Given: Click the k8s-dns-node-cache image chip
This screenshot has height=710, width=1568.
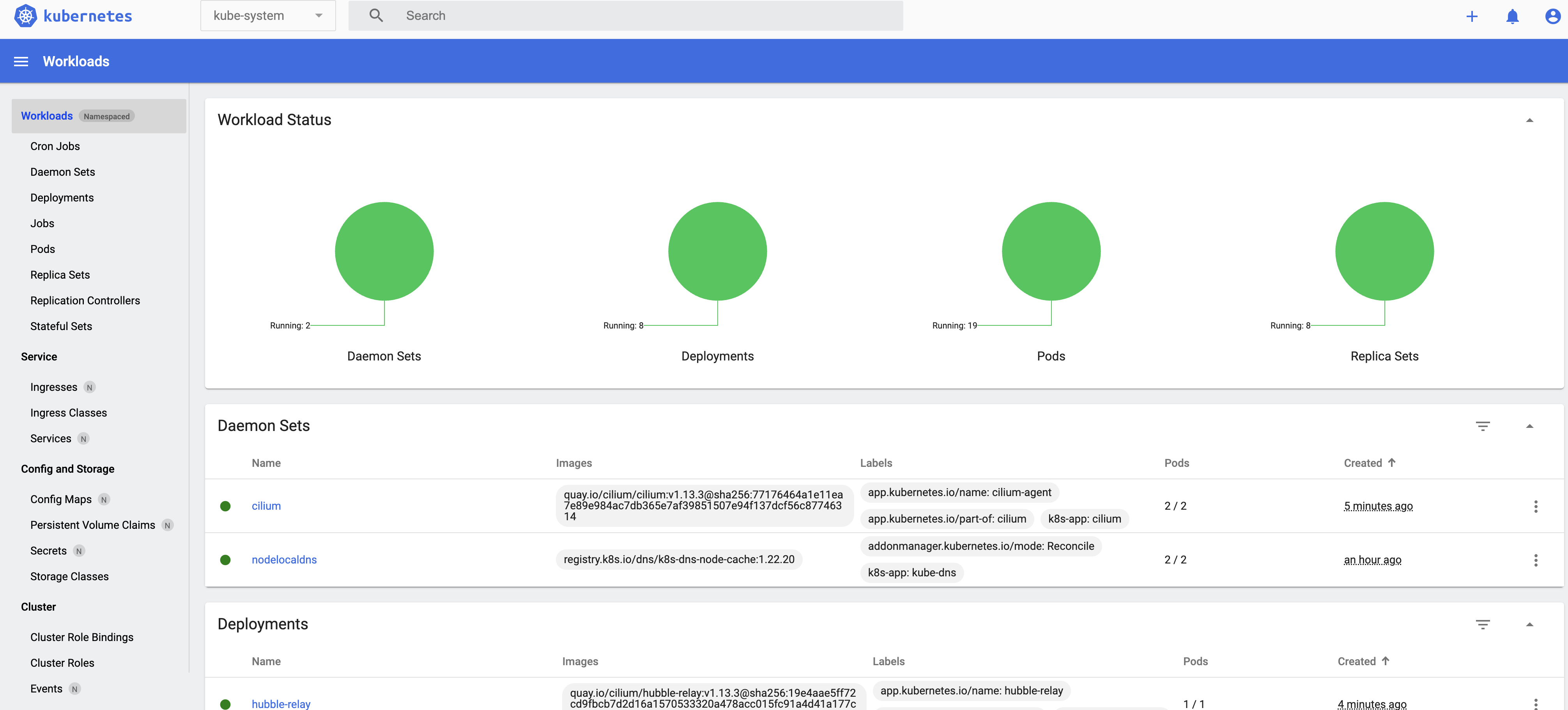Looking at the screenshot, I should pos(679,560).
